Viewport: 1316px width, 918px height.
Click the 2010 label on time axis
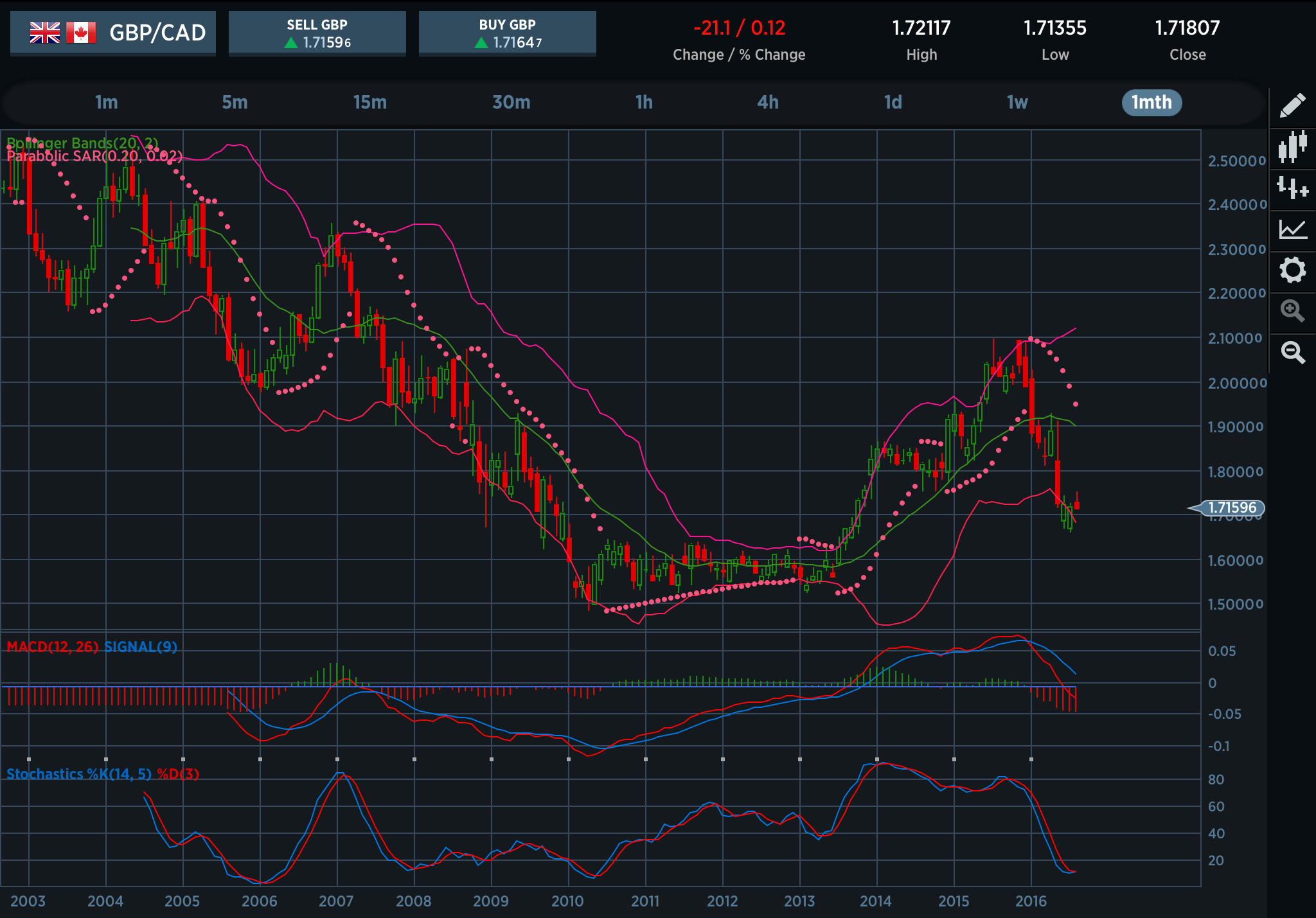568,901
